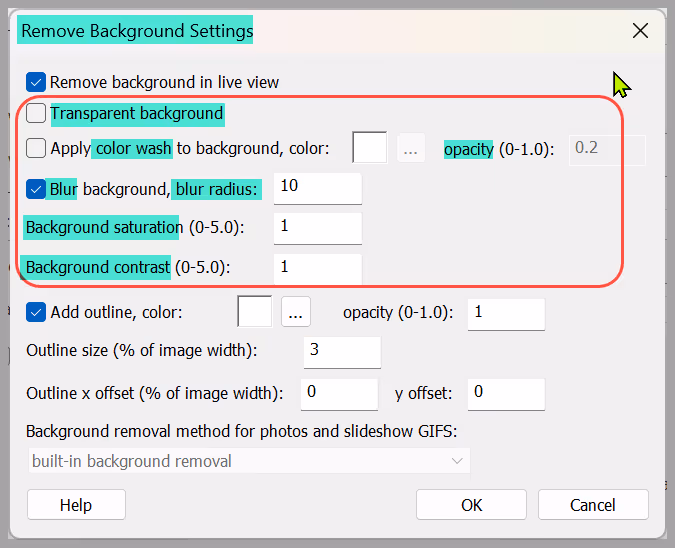
Task: Click the color wash opacity field
Action: [607, 150]
